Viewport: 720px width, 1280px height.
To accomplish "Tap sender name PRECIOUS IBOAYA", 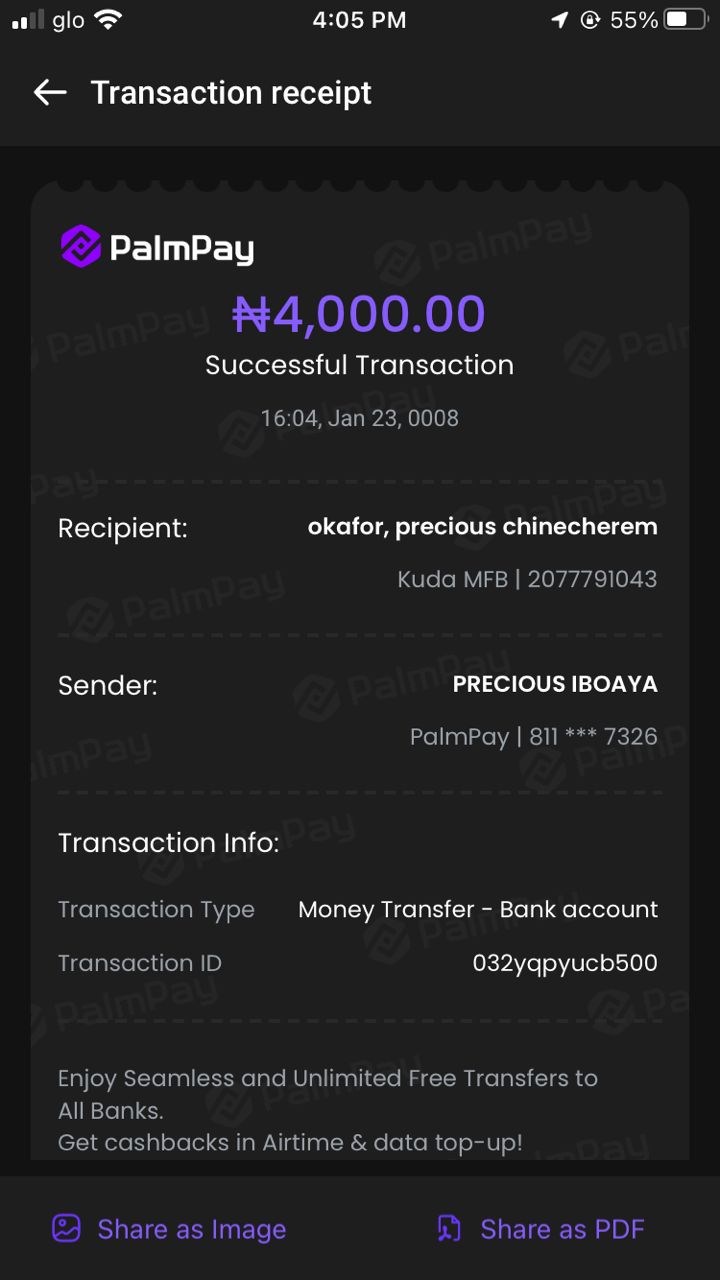I will pos(555,684).
